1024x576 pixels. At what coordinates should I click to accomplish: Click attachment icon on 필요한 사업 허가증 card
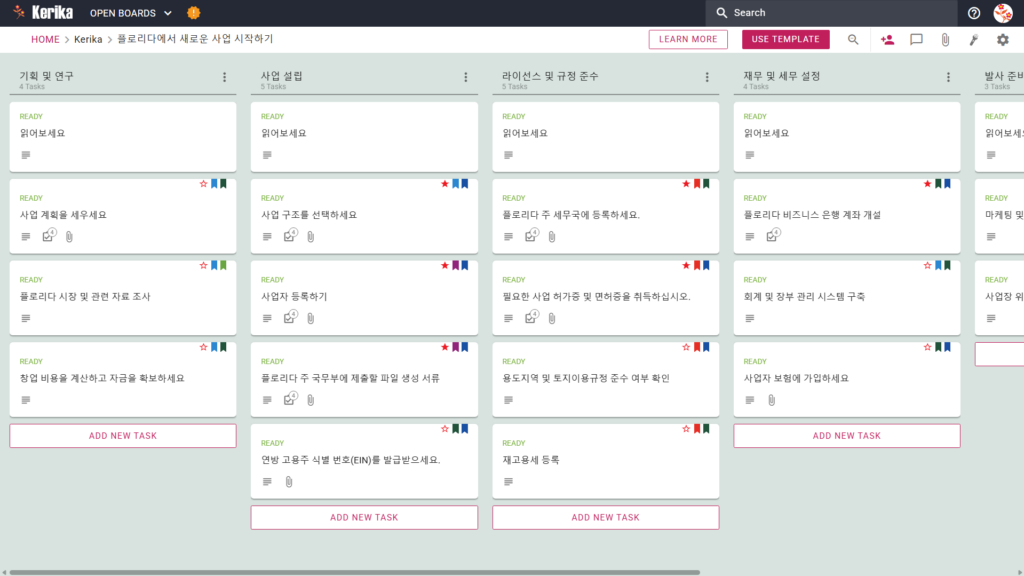[x=552, y=318]
